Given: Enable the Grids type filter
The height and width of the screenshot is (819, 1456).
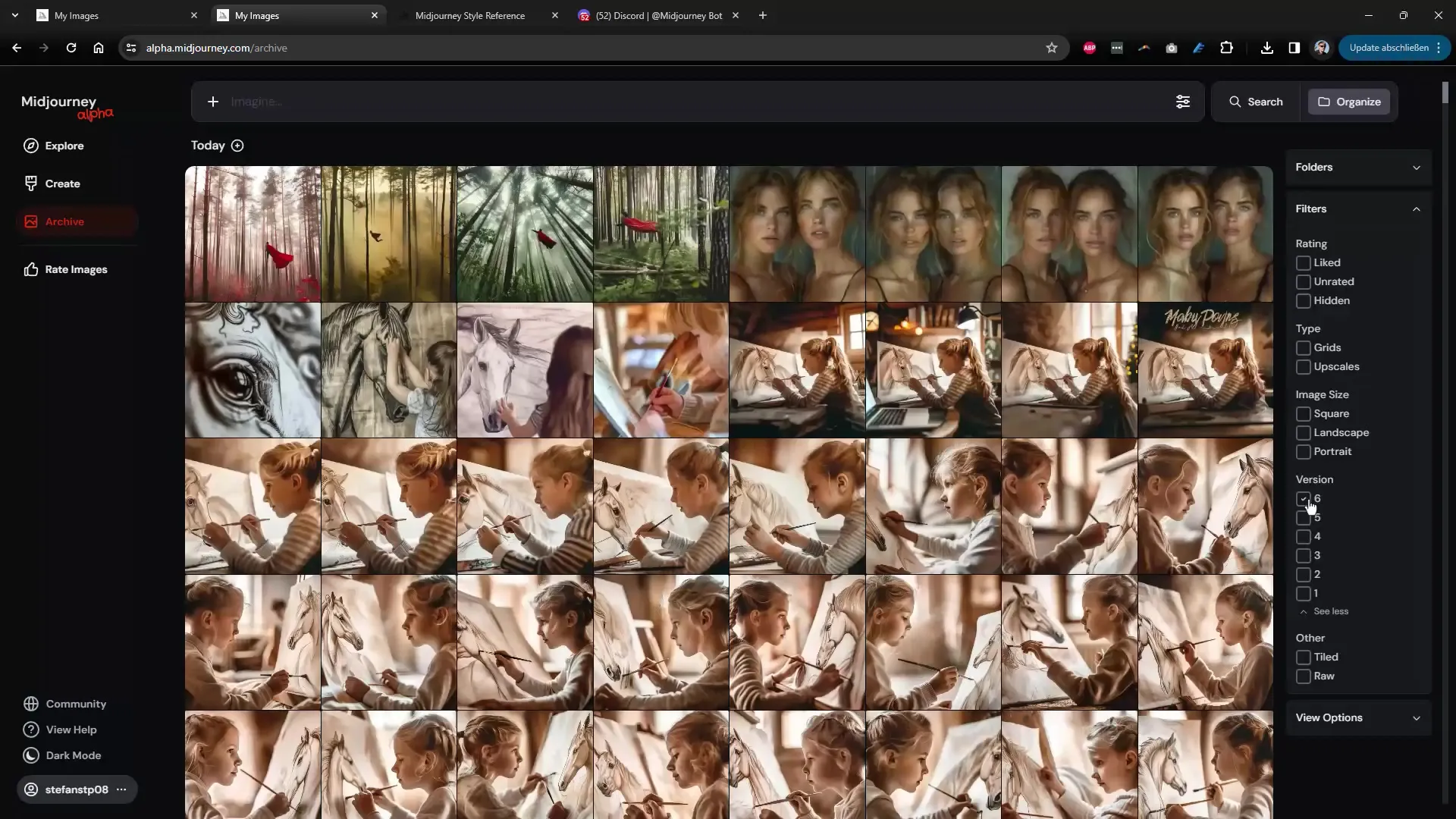Looking at the screenshot, I should (x=1303, y=347).
